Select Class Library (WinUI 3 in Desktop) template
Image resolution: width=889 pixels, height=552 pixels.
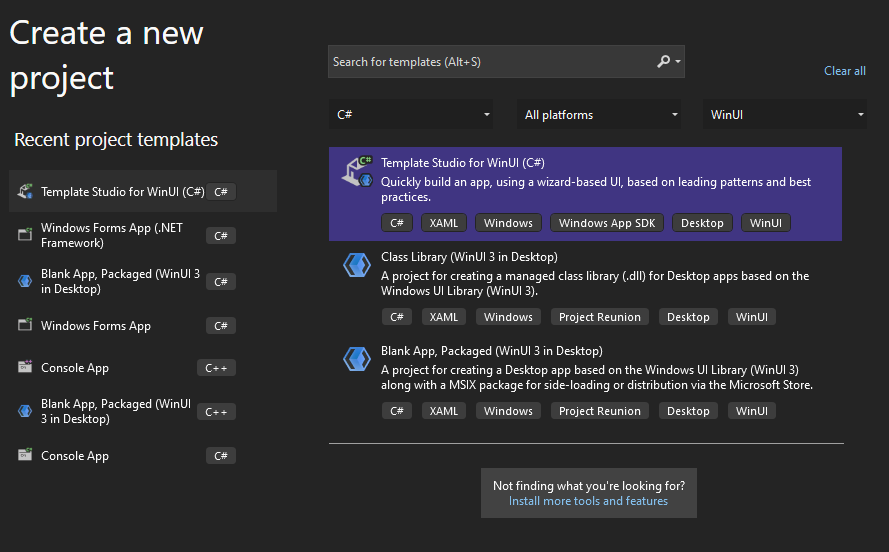[x=585, y=288]
